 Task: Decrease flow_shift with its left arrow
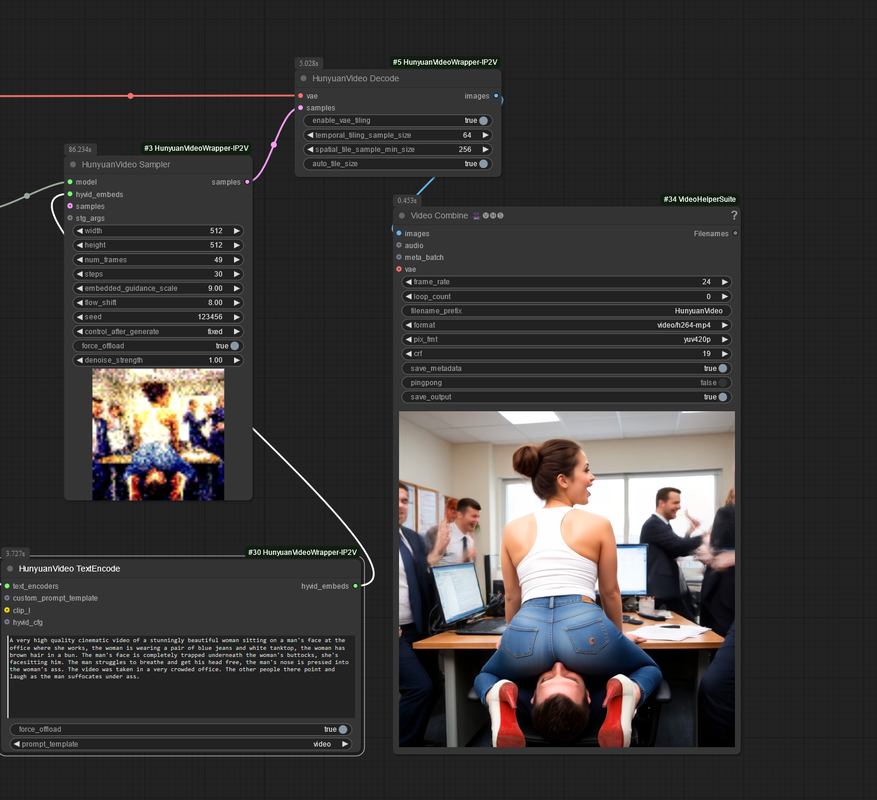tap(80, 303)
